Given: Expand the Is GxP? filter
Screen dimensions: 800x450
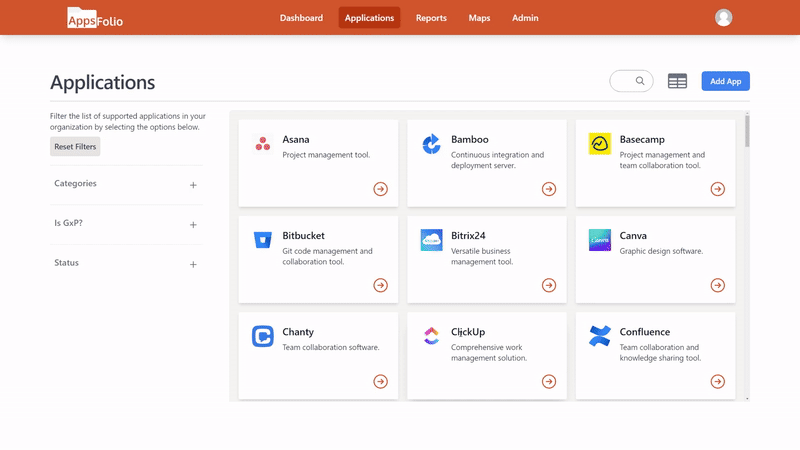Looking at the screenshot, I should [x=193, y=225].
